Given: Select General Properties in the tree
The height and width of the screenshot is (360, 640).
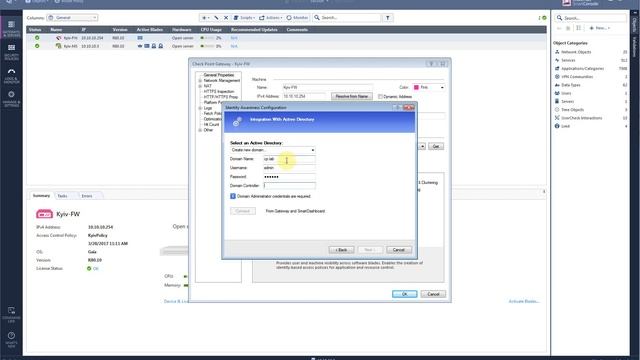Looking at the screenshot, I should [219, 75].
